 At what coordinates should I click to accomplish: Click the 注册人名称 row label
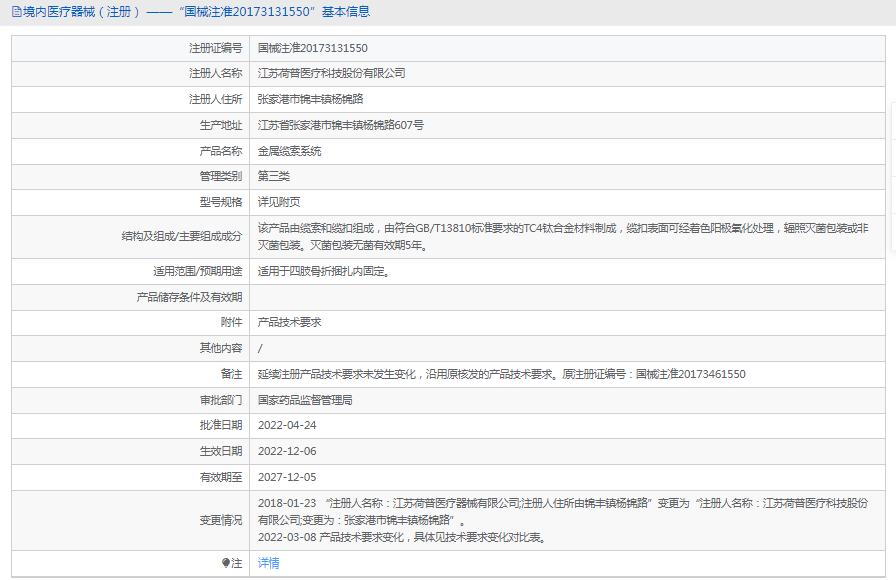point(215,73)
